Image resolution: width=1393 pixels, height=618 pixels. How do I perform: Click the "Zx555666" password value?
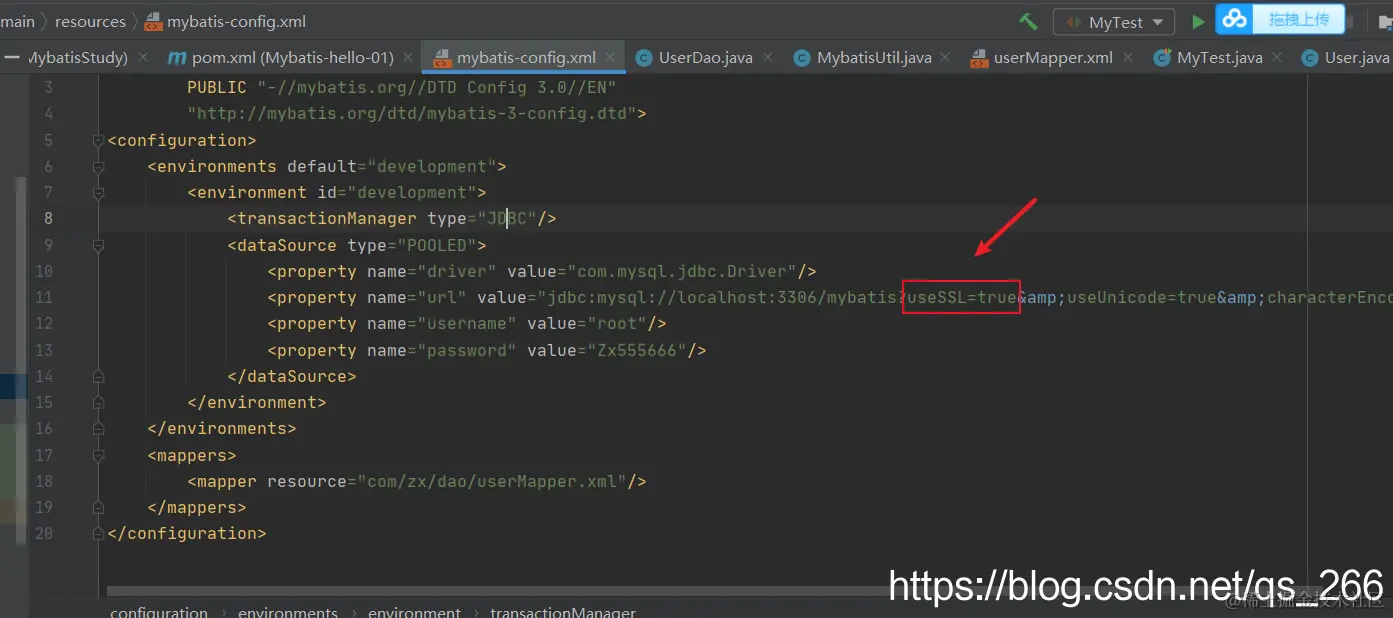click(x=637, y=350)
